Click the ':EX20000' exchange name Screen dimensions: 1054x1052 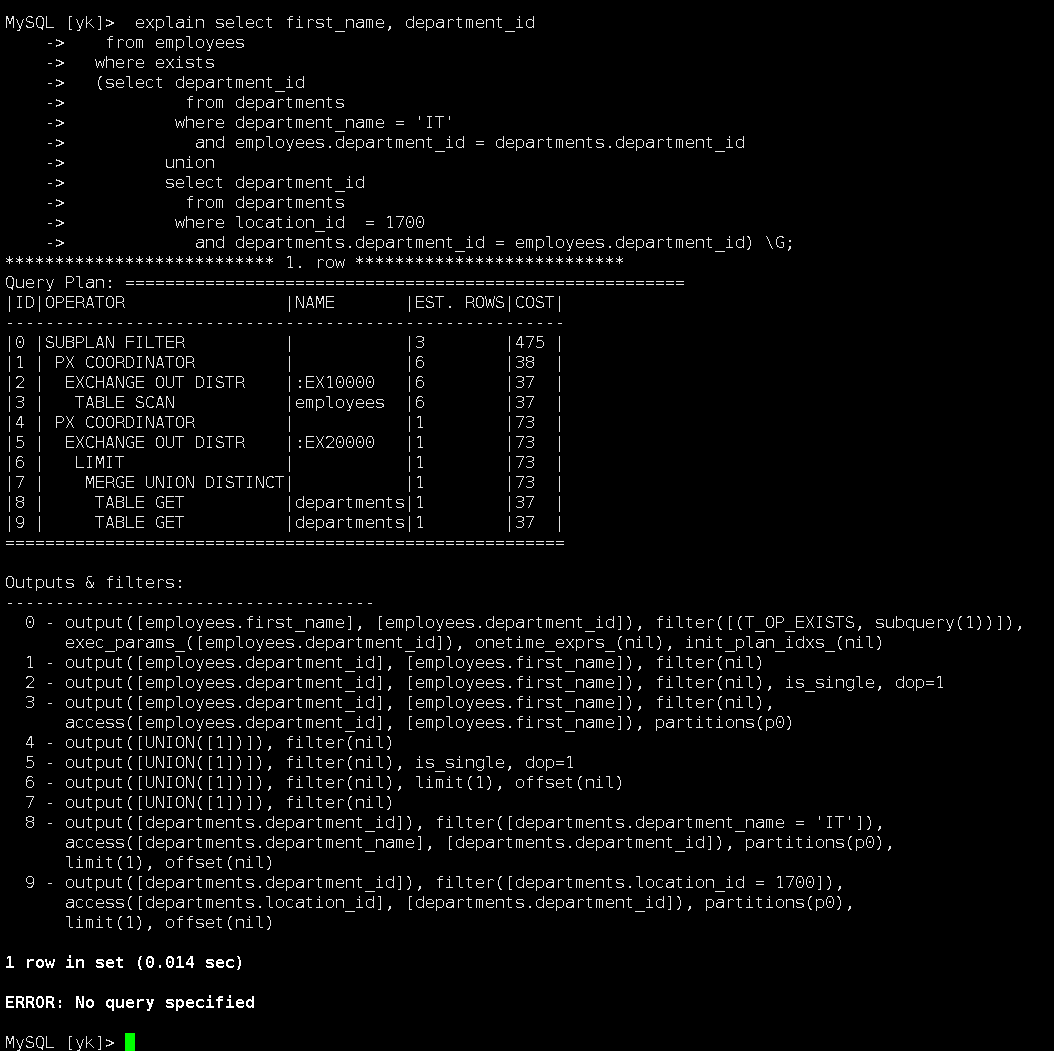335,442
